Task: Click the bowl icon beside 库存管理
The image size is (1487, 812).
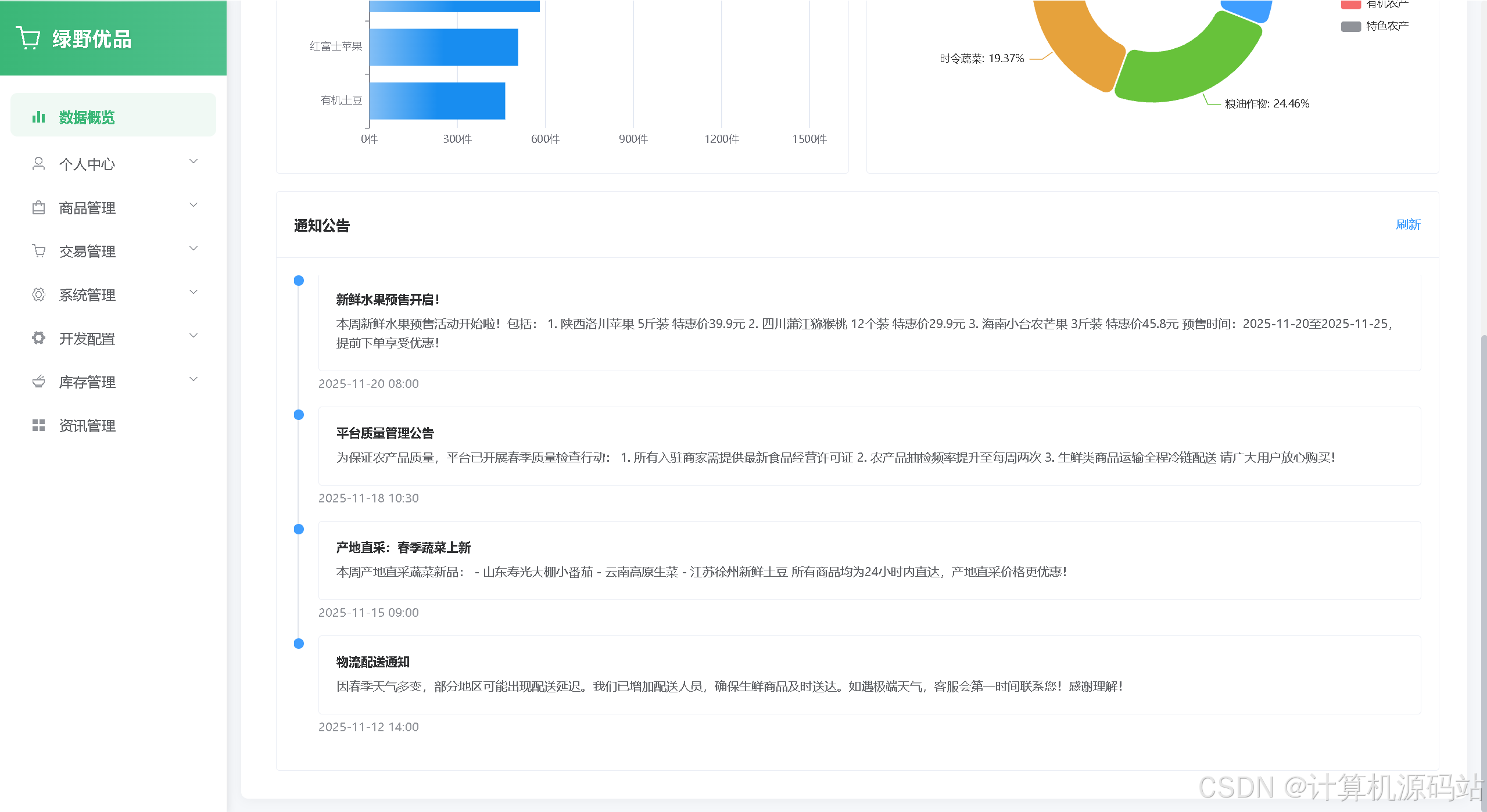Action: coord(38,382)
